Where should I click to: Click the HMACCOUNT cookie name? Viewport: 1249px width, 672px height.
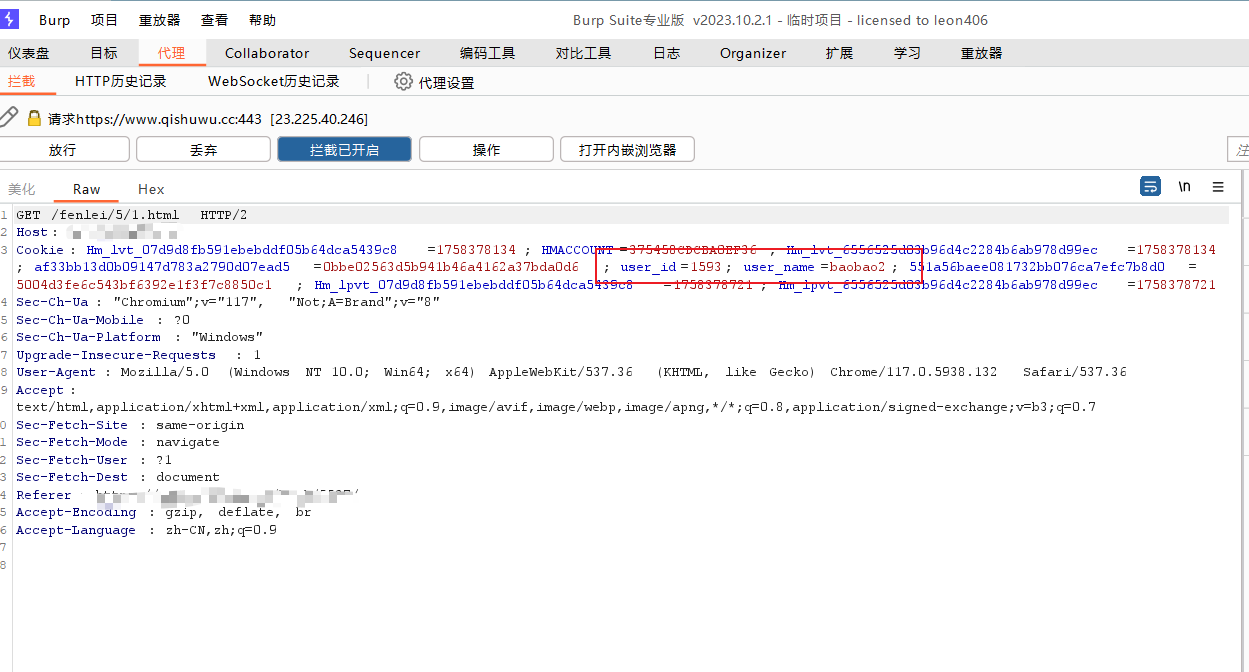577,250
